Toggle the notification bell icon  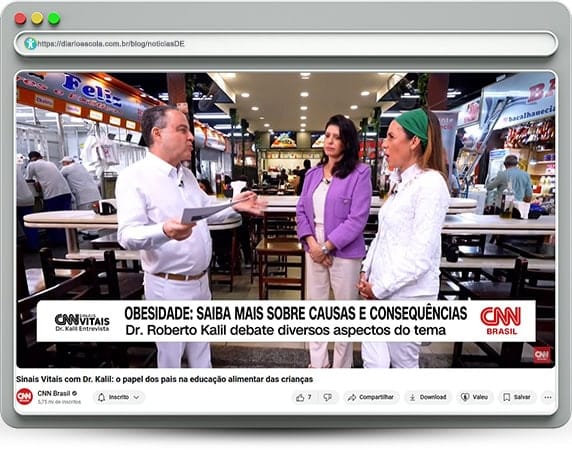[102, 397]
